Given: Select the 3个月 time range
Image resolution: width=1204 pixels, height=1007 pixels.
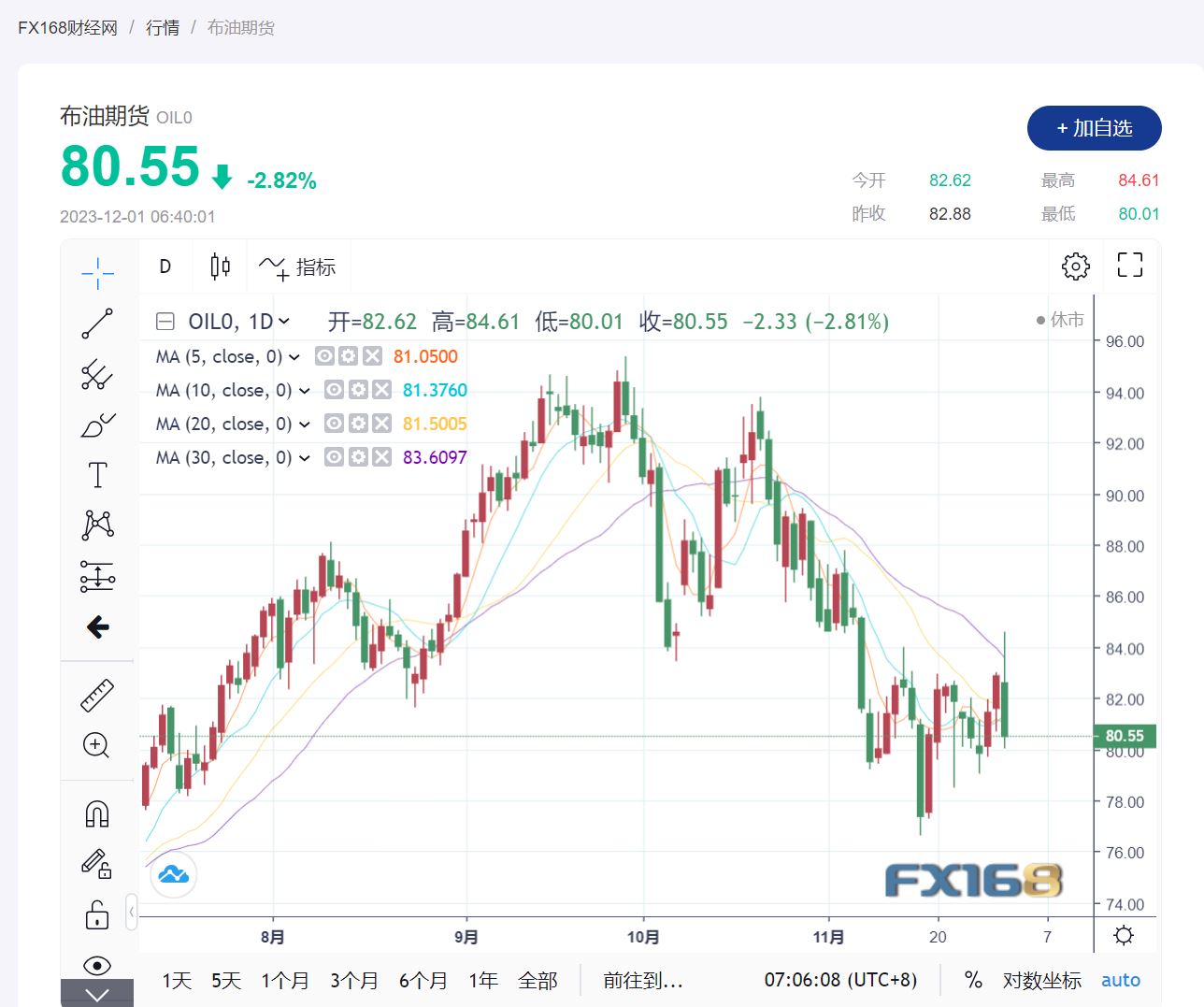Looking at the screenshot, I should (x=353, y=980).
